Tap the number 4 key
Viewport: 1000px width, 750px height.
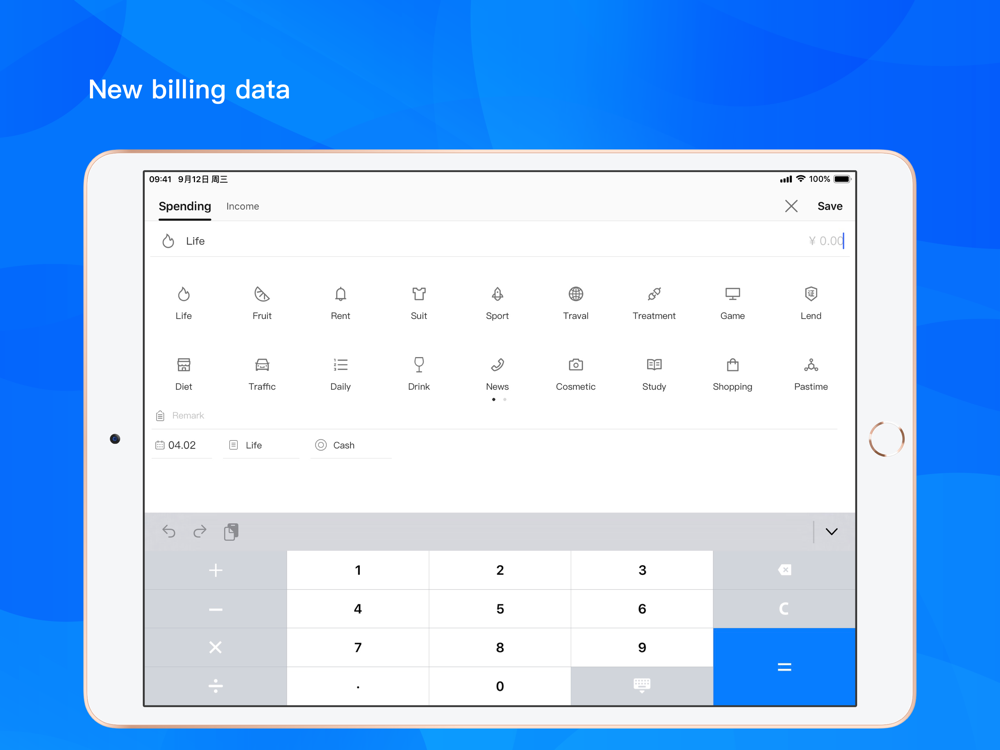(358, 608)
